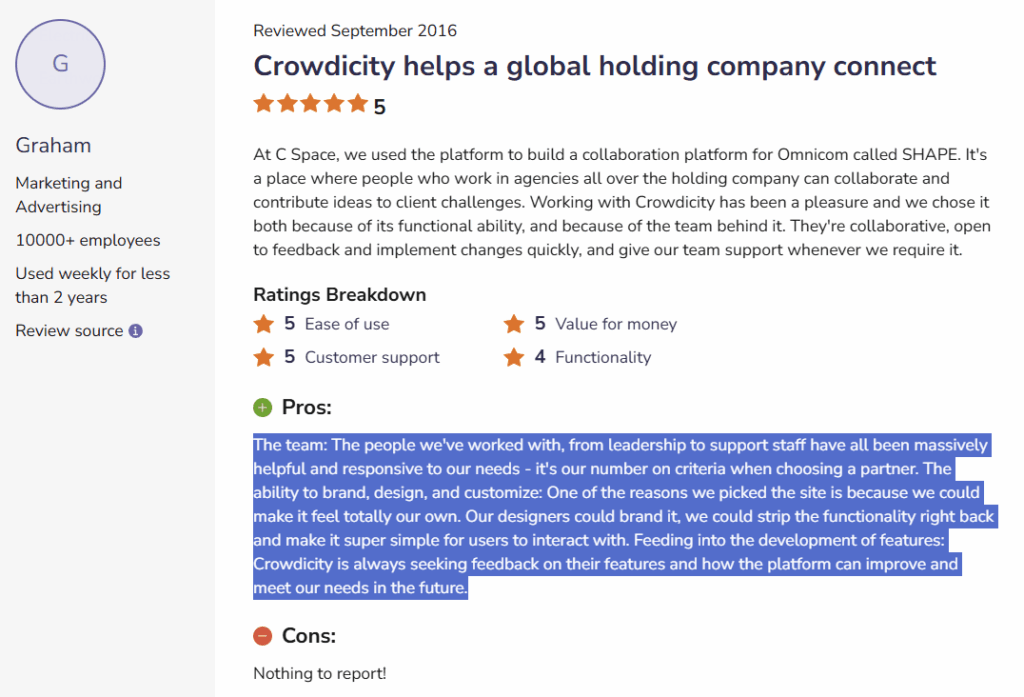This screenshot has height=697, width=1024.
Task: Click the green Pros plus icon
Action: pos(262,407)
